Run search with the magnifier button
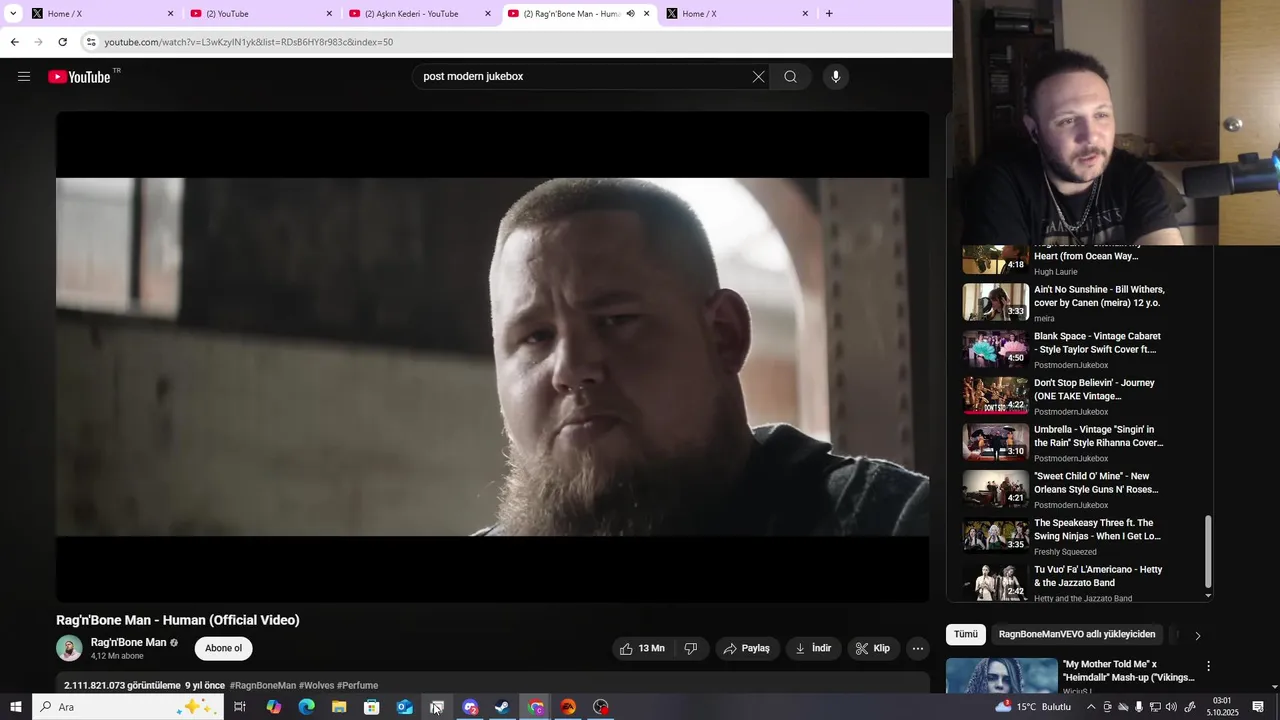Viewport: 1280px width, 720px height. coord(790,77)
